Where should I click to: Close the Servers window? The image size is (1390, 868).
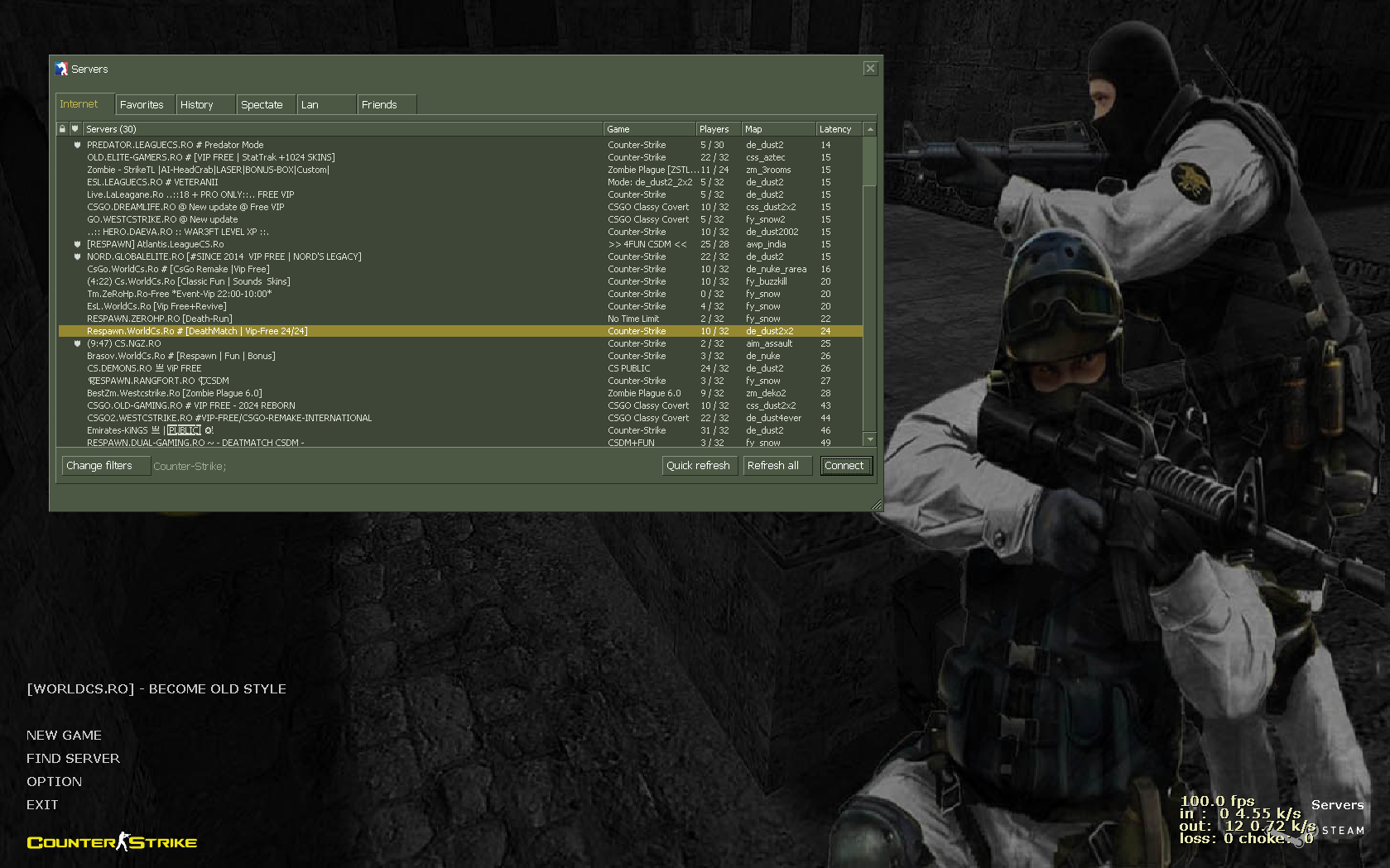870,69
